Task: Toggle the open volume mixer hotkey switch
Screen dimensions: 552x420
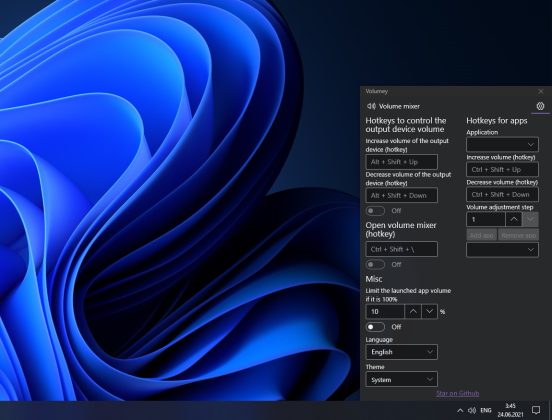Action: (x=375, y=264)
